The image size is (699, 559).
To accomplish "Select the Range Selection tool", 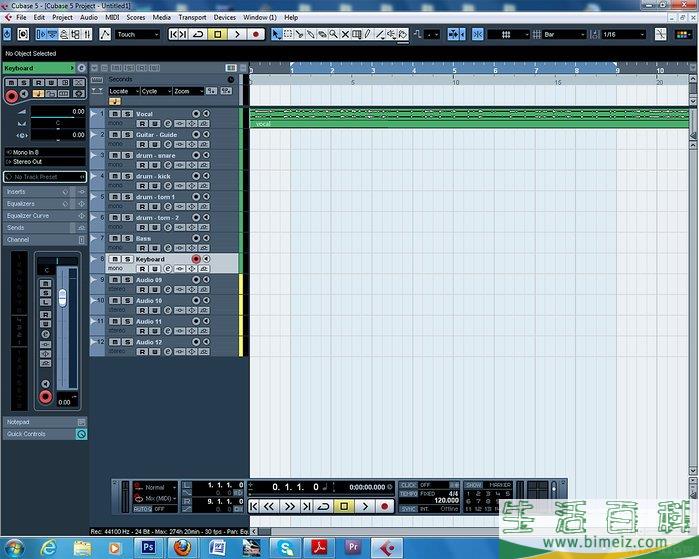I will pyautogui.click(x=288, y=34).
